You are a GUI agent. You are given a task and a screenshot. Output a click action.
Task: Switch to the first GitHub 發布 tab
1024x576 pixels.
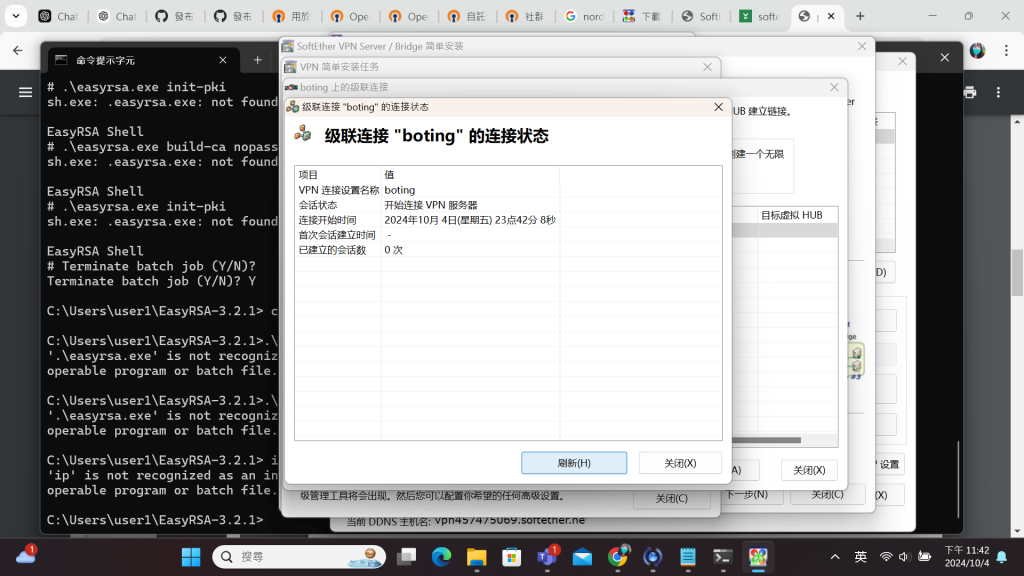[x=175, y=16]
